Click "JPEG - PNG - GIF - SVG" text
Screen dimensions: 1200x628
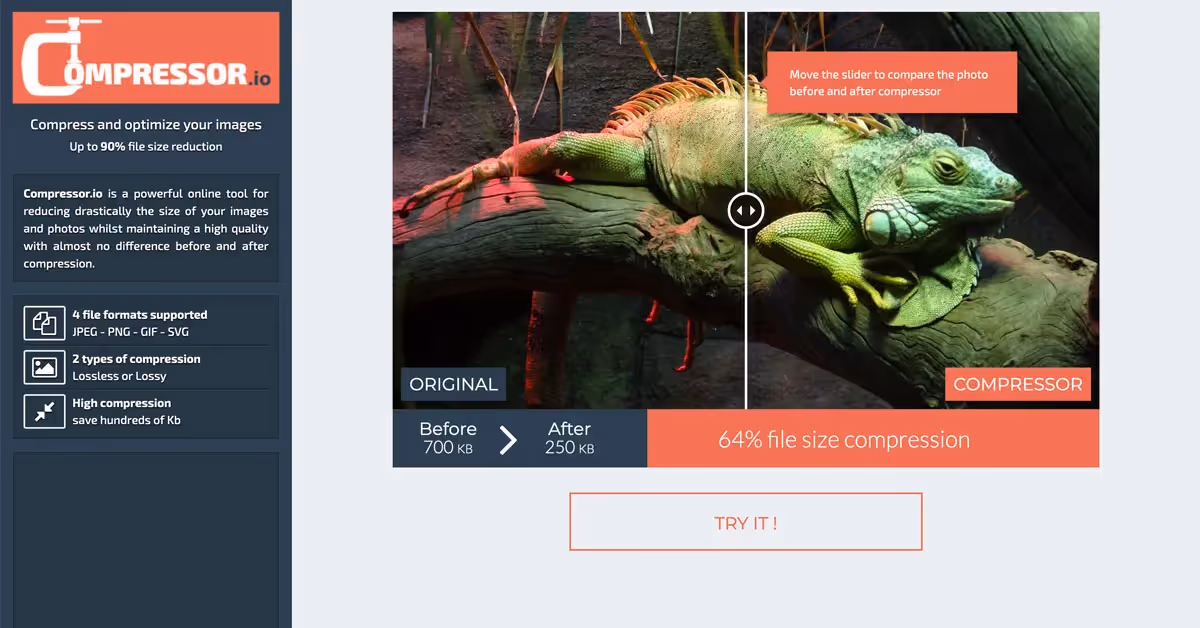[x=131, y=332]
